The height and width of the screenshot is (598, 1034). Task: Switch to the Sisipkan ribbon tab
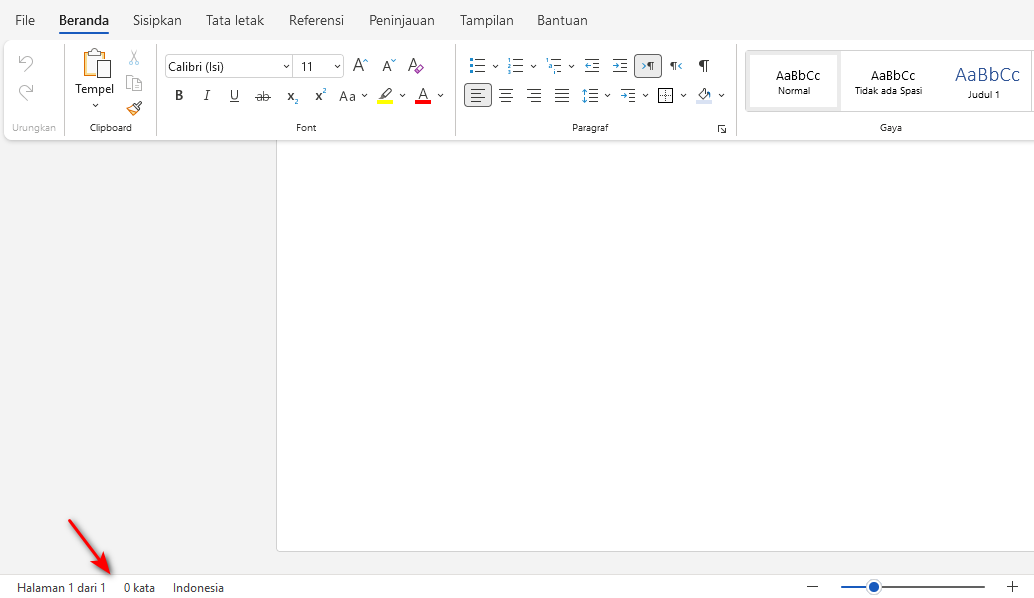156,20
